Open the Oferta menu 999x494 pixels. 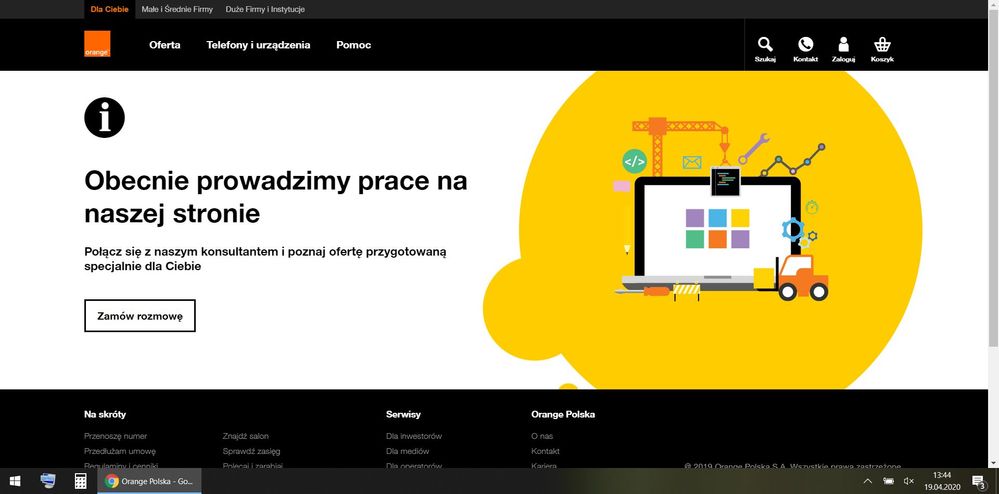click(165, 45)
